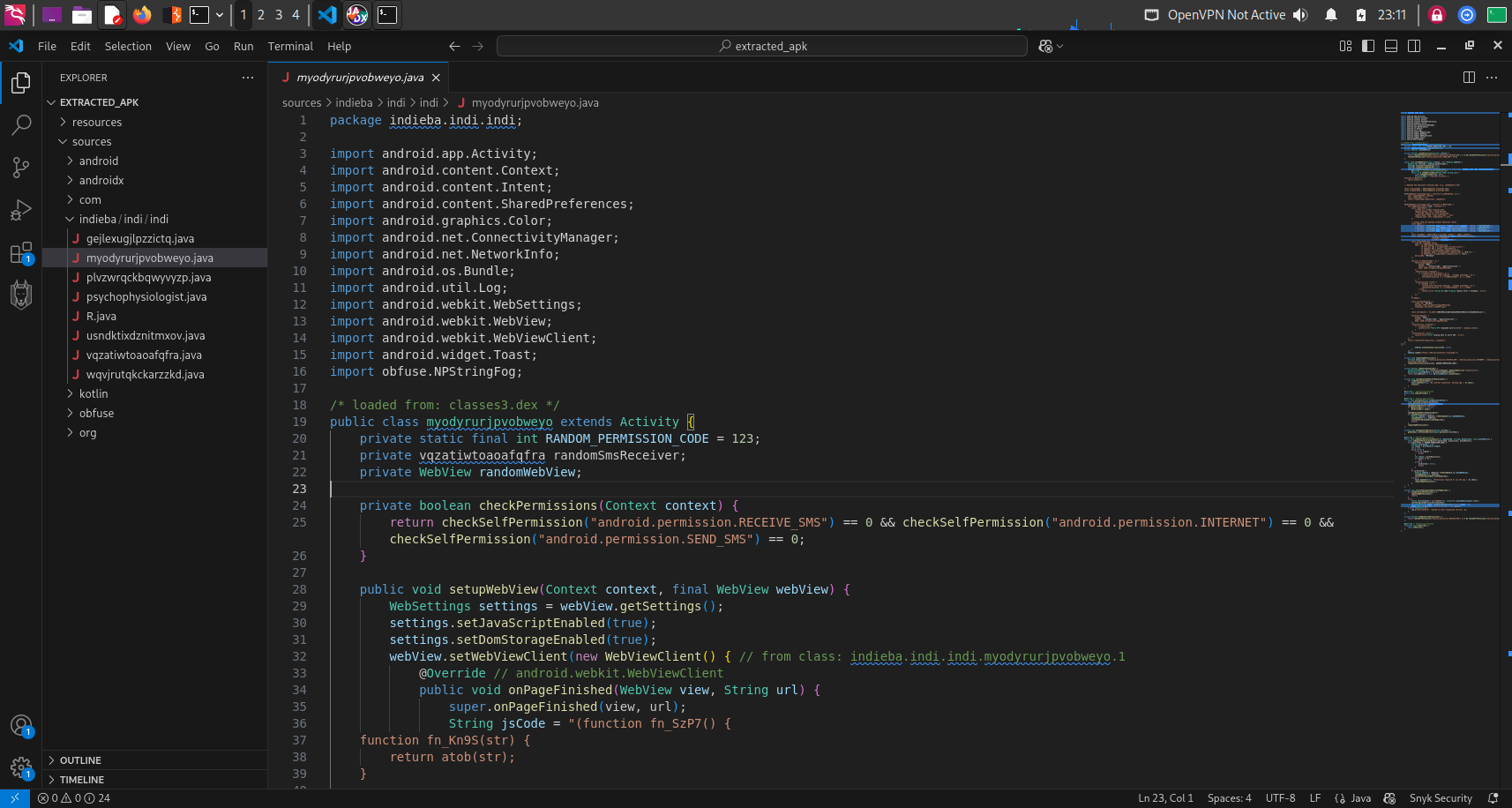
Task: Open the File menu
Action: point(47,46)
